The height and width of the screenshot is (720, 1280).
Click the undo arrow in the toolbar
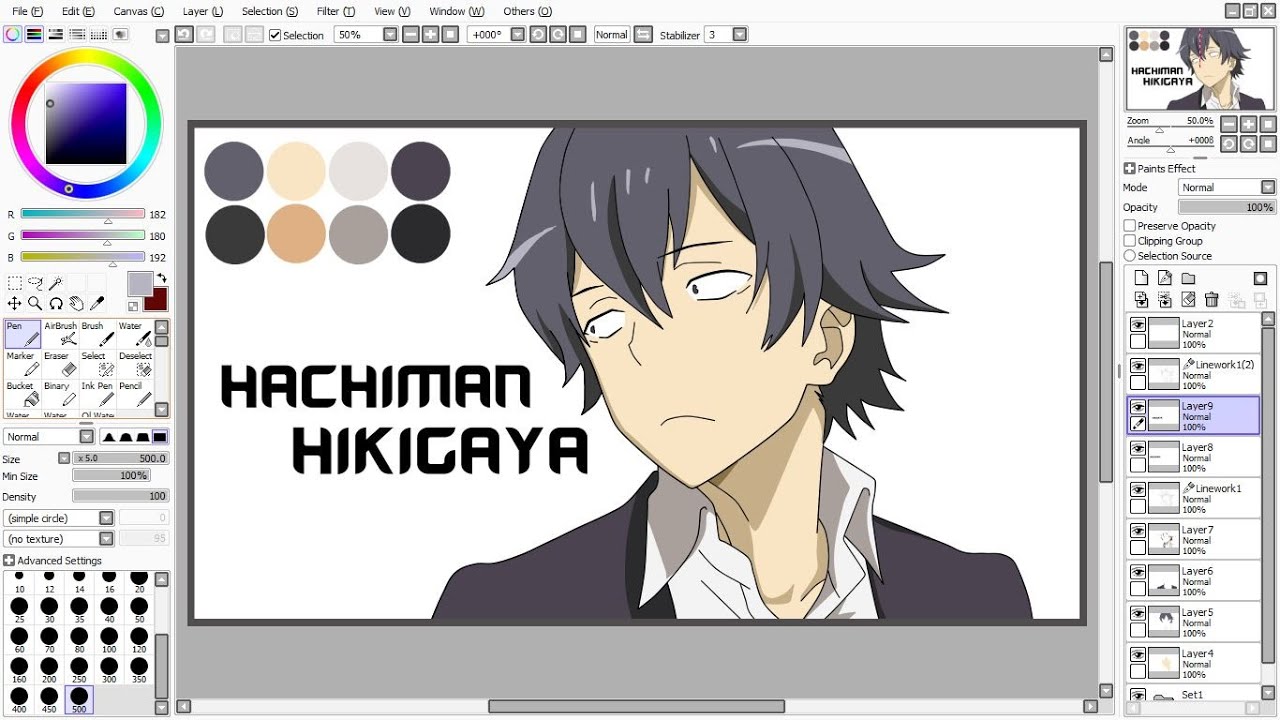tap(184, 34)
